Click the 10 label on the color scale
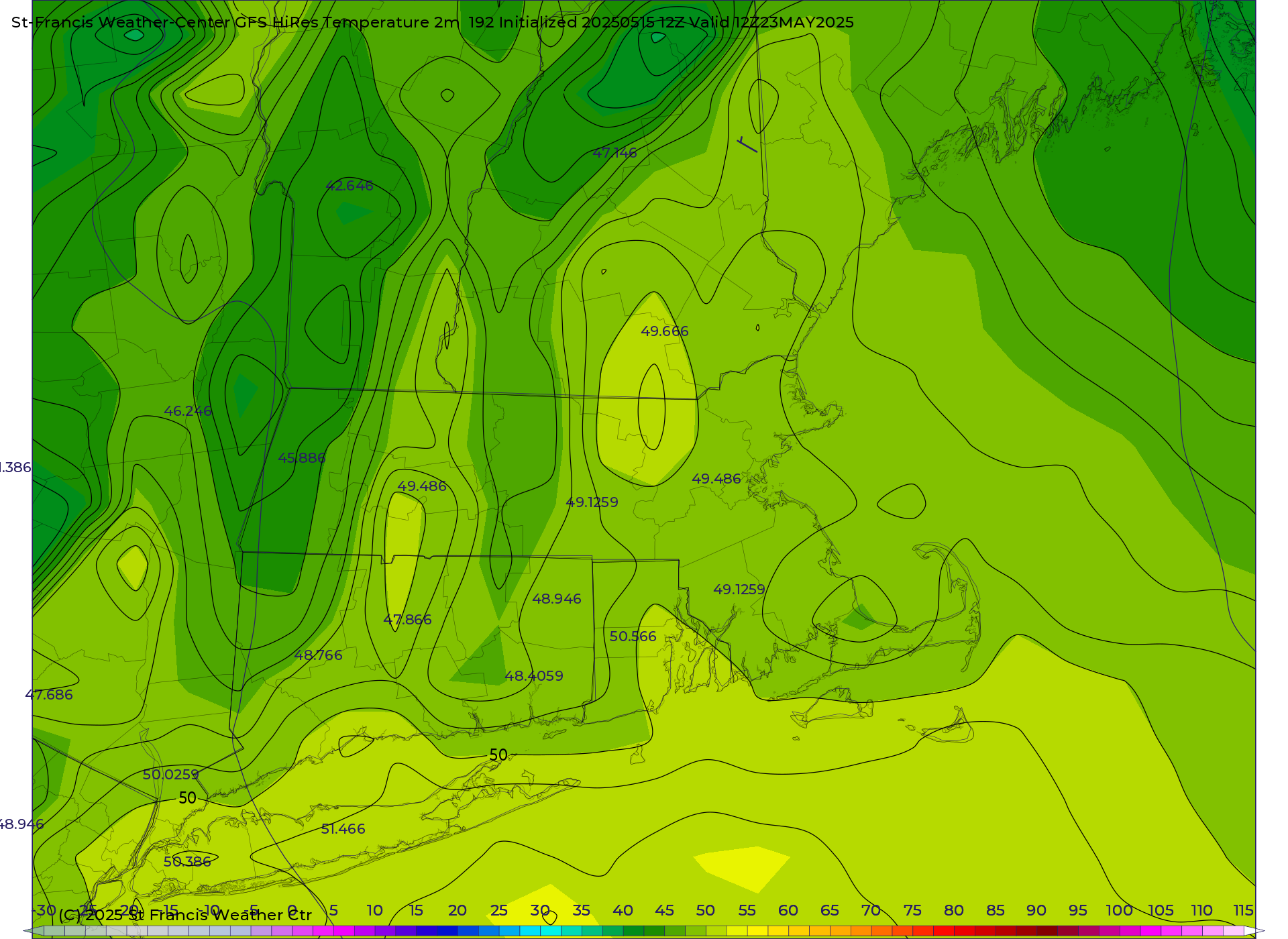Viewport: 1288px width, 939px height. pyautogui.click(x=374, y=911)
